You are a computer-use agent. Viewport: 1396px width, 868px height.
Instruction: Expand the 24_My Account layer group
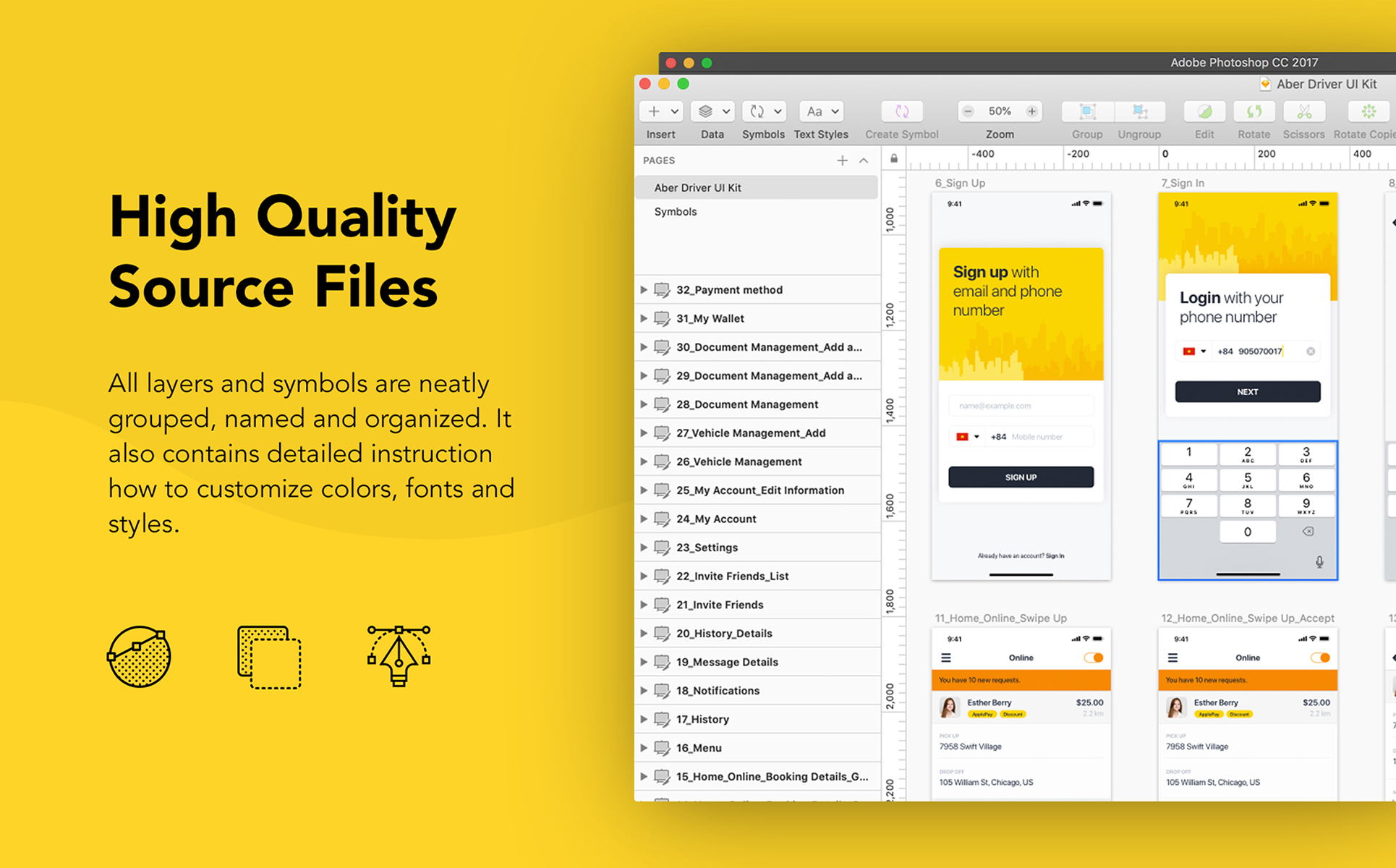pos(644,519)
